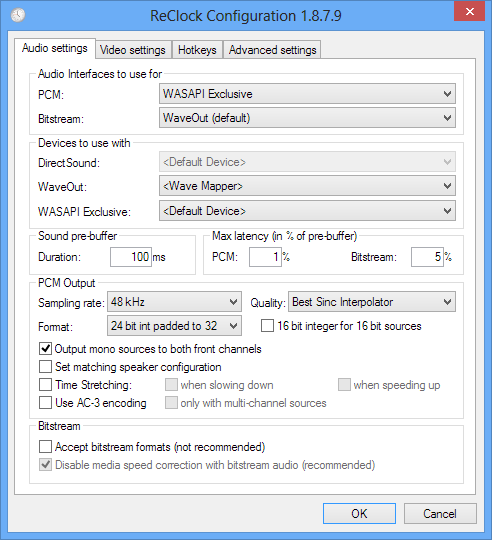
Task: Open the WASAPI Exclusive device dropdown
Action: point(307,211)
